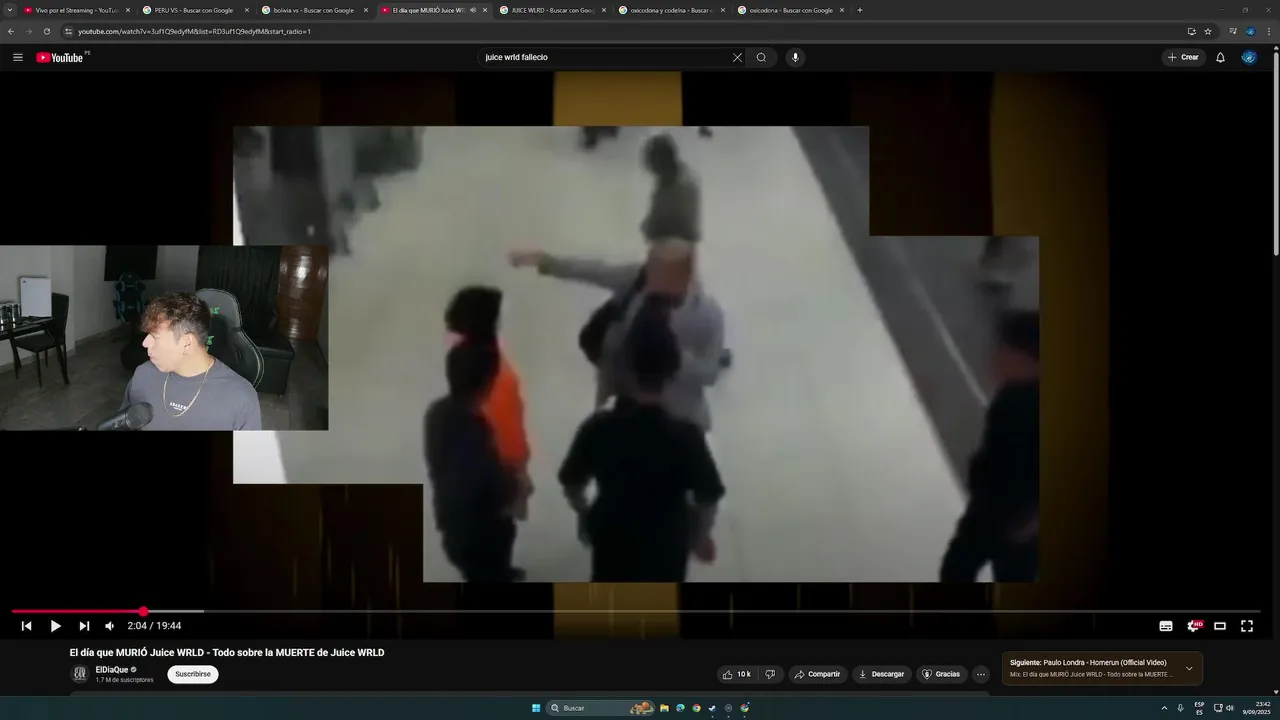Screen dimensions: 1280x720
Task: Share the video via Compartir
Action: (818, 674)
